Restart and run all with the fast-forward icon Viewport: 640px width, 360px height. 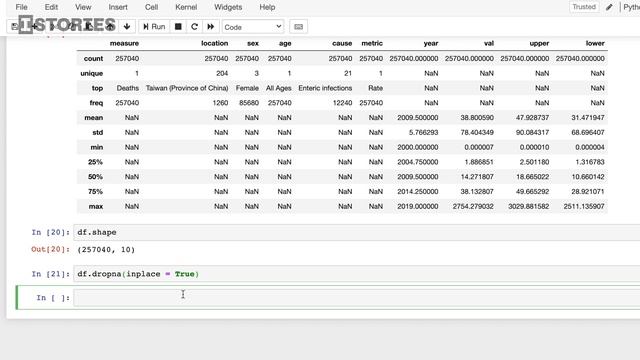[x=211, y=27]
